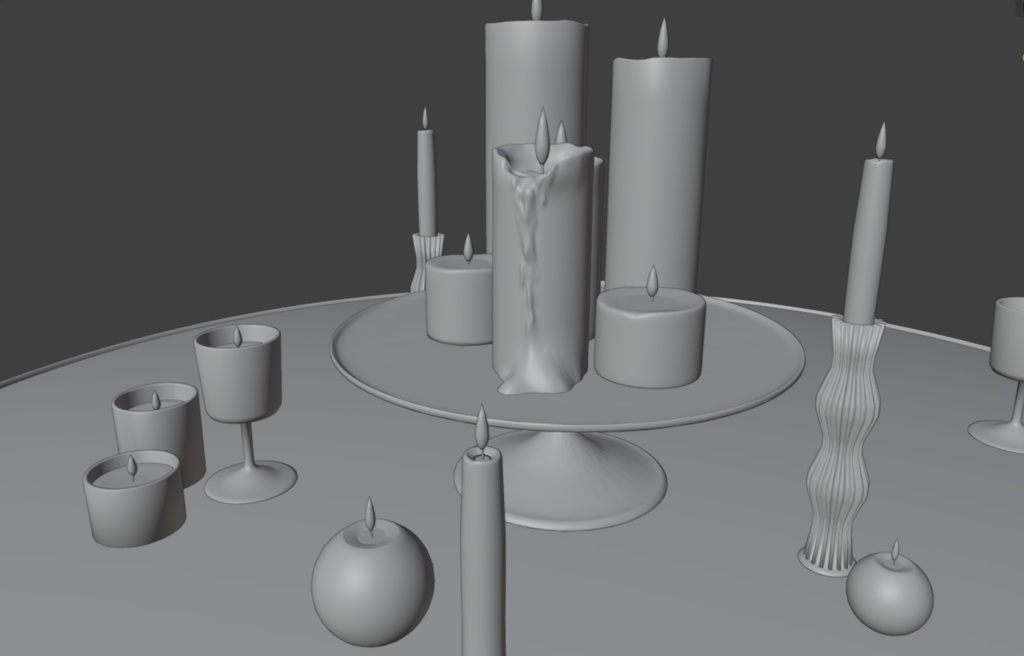Select the rounded pillar candle right of the melted candle
Viewport: 1024px width, 656px height.
650,330
